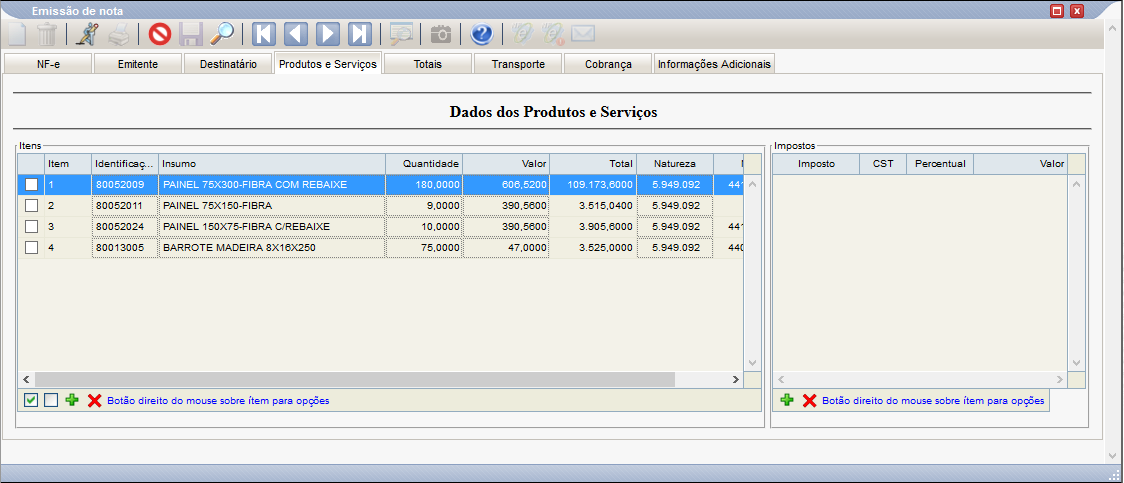Click the Percentual column header in Impostos
Image resolution: width=1124 pixels, height=483 pixels.
click(x=940, y=164)
